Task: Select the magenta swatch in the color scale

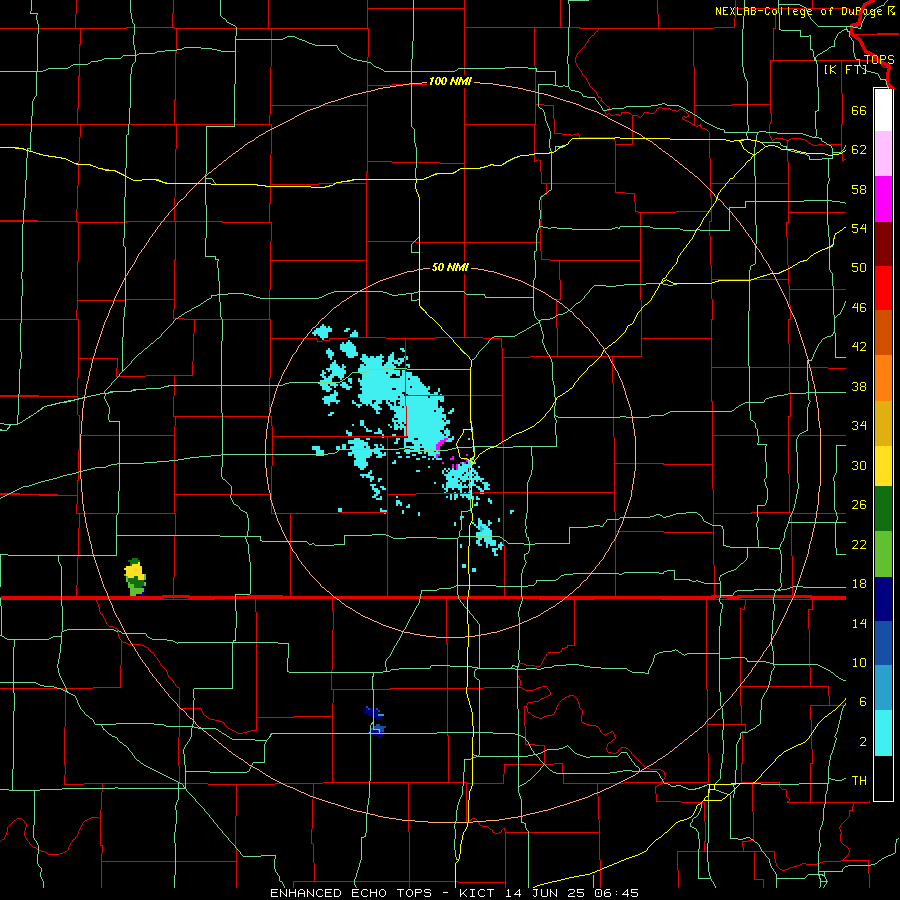Action: coord(883,199)
